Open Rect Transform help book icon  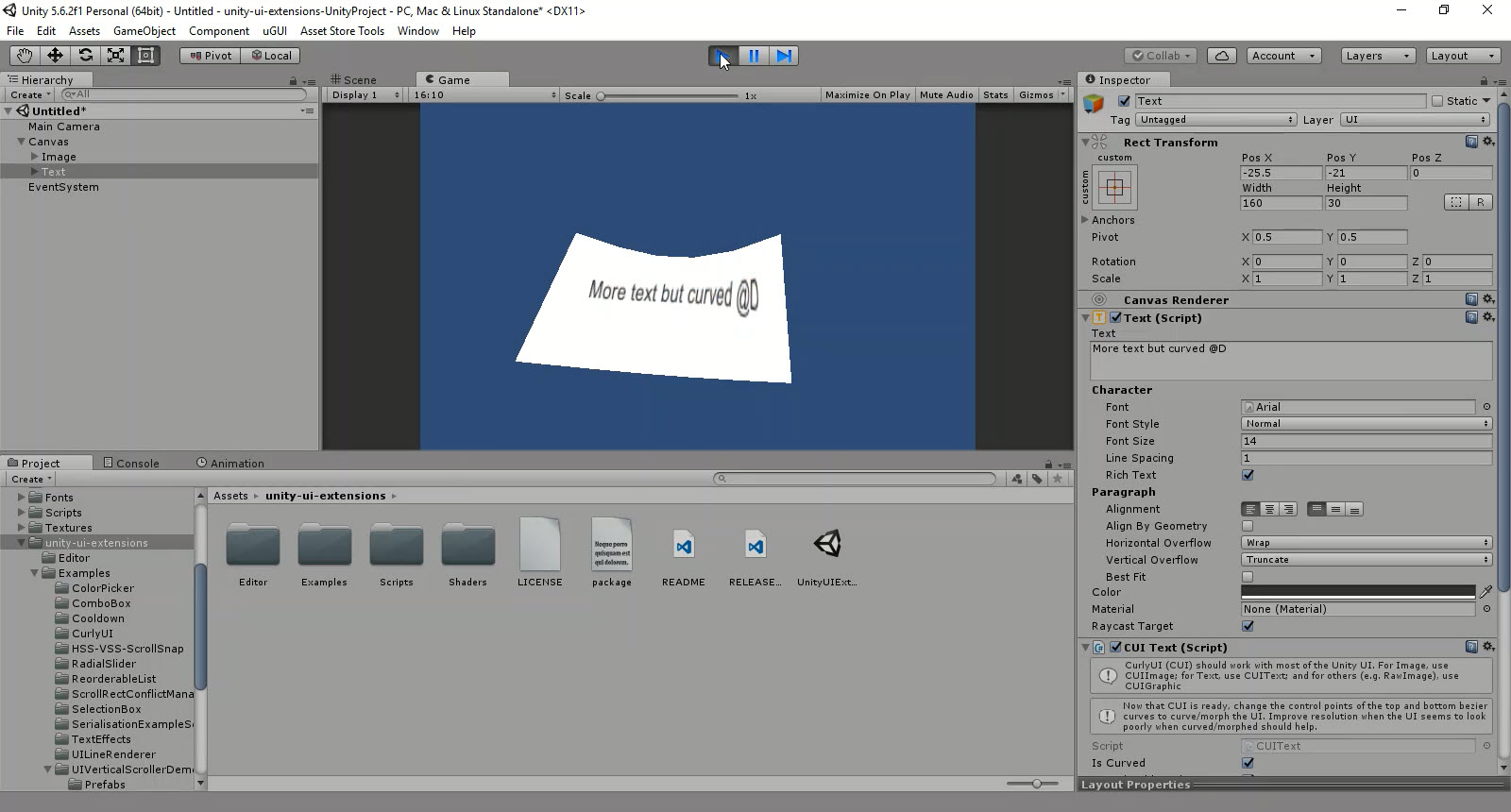click(x=1471, y=142)
